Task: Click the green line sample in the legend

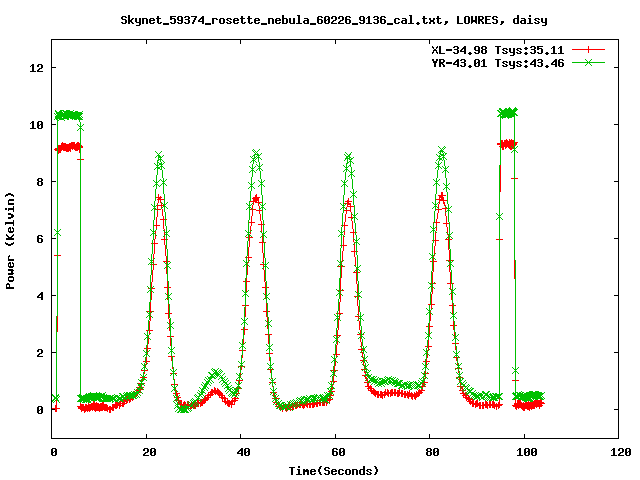Action: (x=588, y=62)
